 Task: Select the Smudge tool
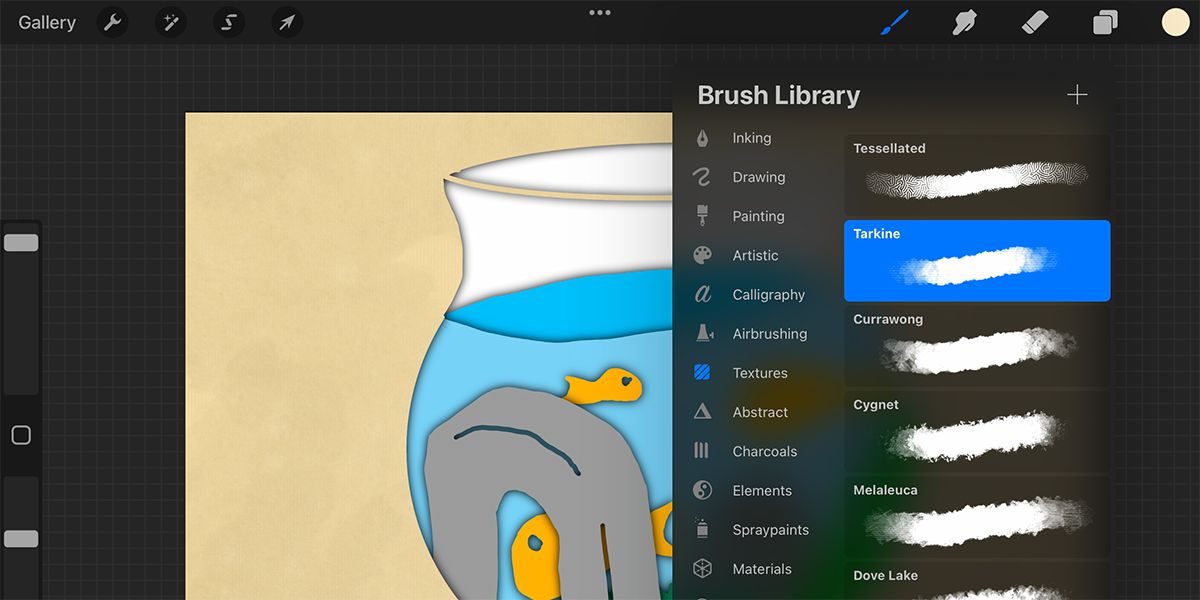[x=963, y=22]
